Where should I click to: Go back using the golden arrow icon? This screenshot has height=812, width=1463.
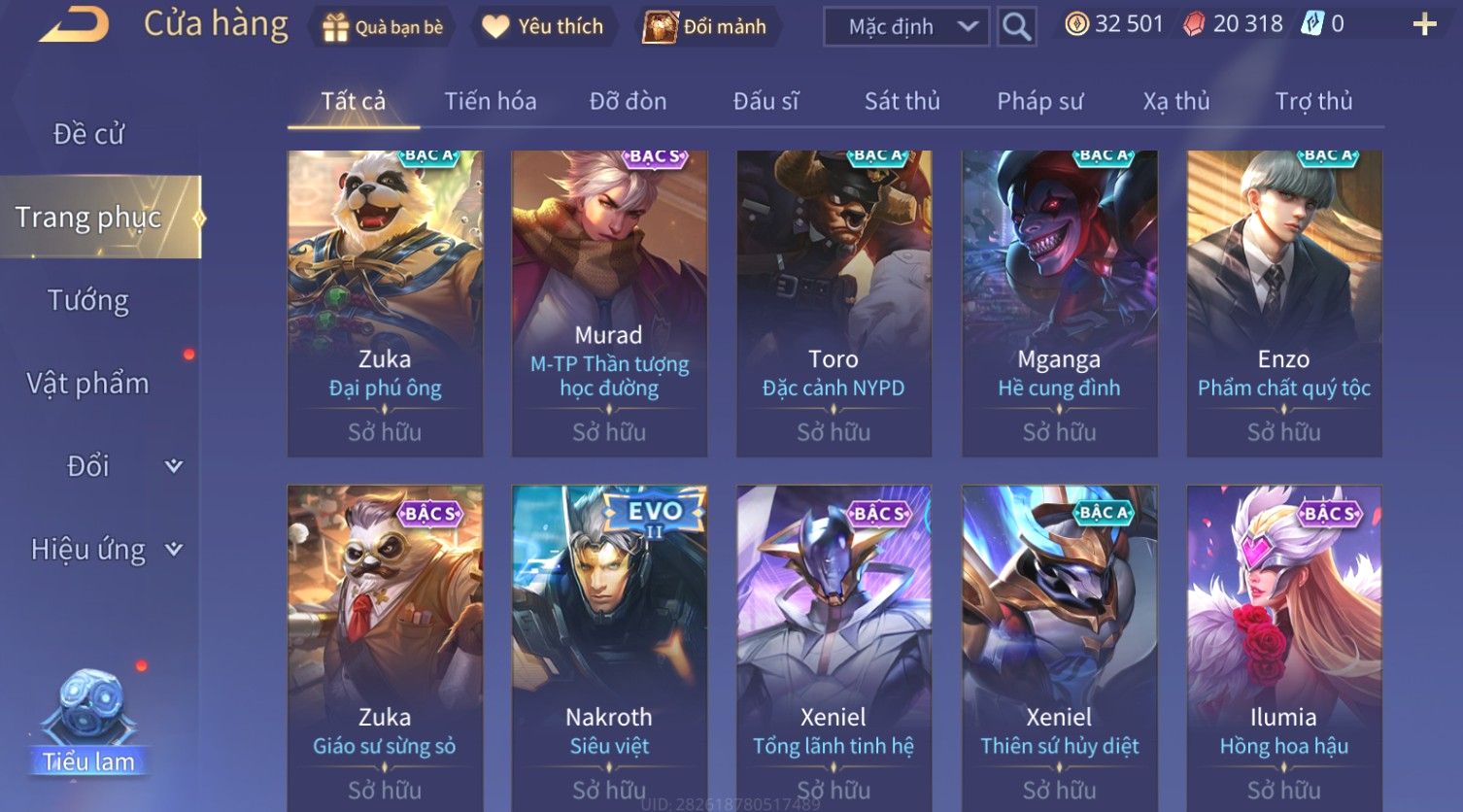(75, 24)
